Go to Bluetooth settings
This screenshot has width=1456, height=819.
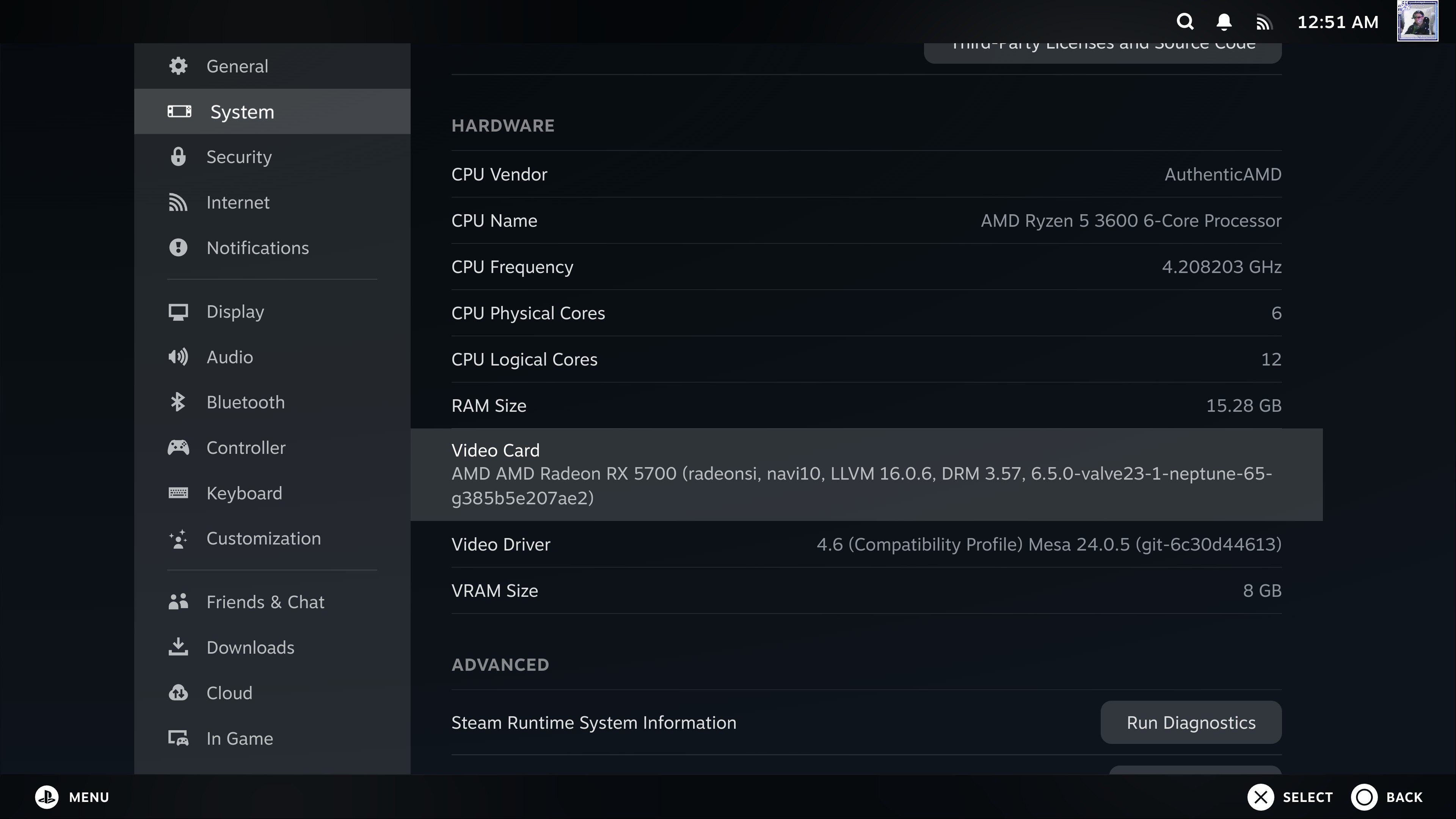(x=273, y=402)
